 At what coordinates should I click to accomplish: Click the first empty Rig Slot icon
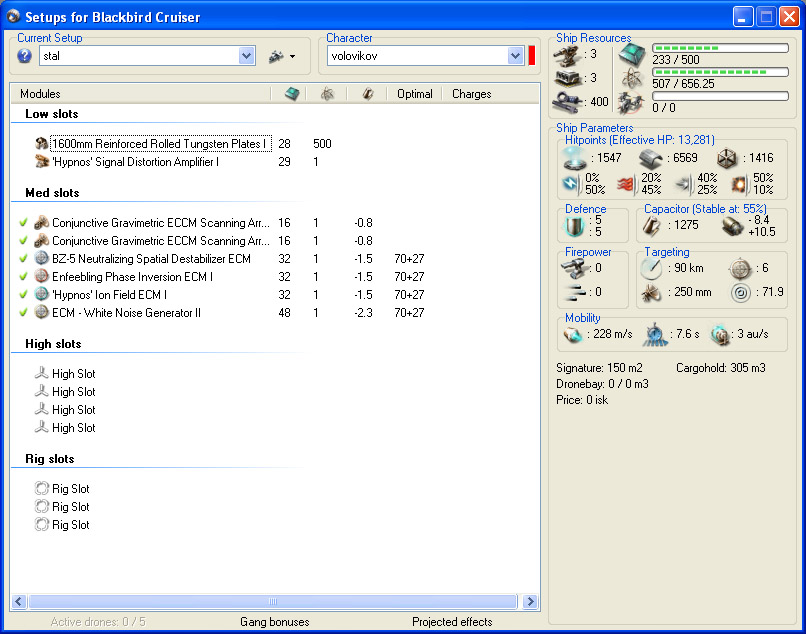(x=41, y=489)
